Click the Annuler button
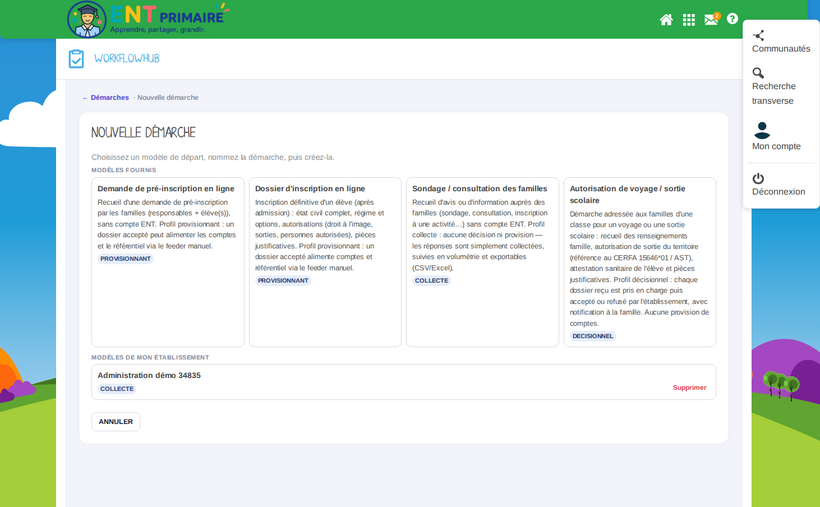This screenshot has width=820, height=507. pos(116,422)
